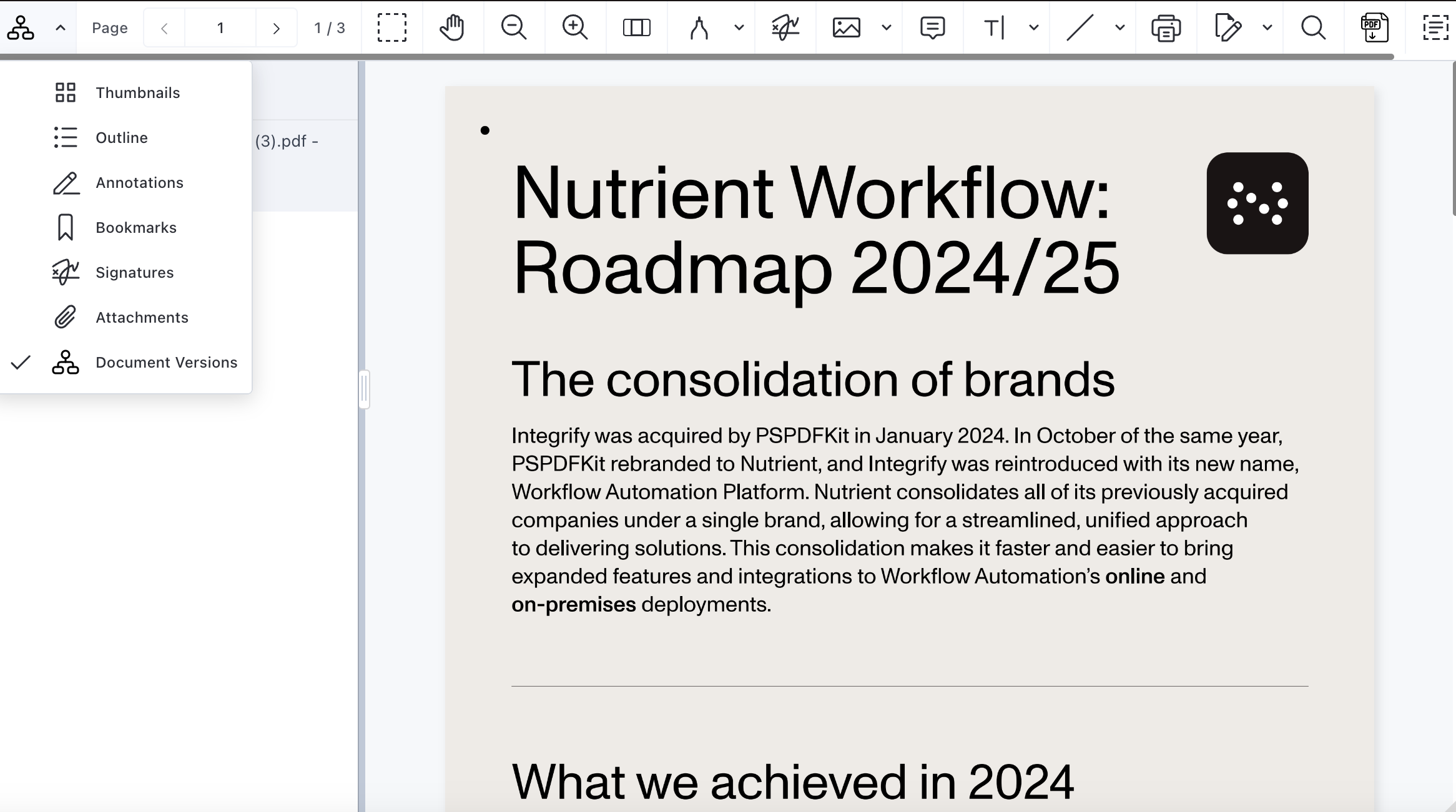Export the PDF document

pos(1375,28)
